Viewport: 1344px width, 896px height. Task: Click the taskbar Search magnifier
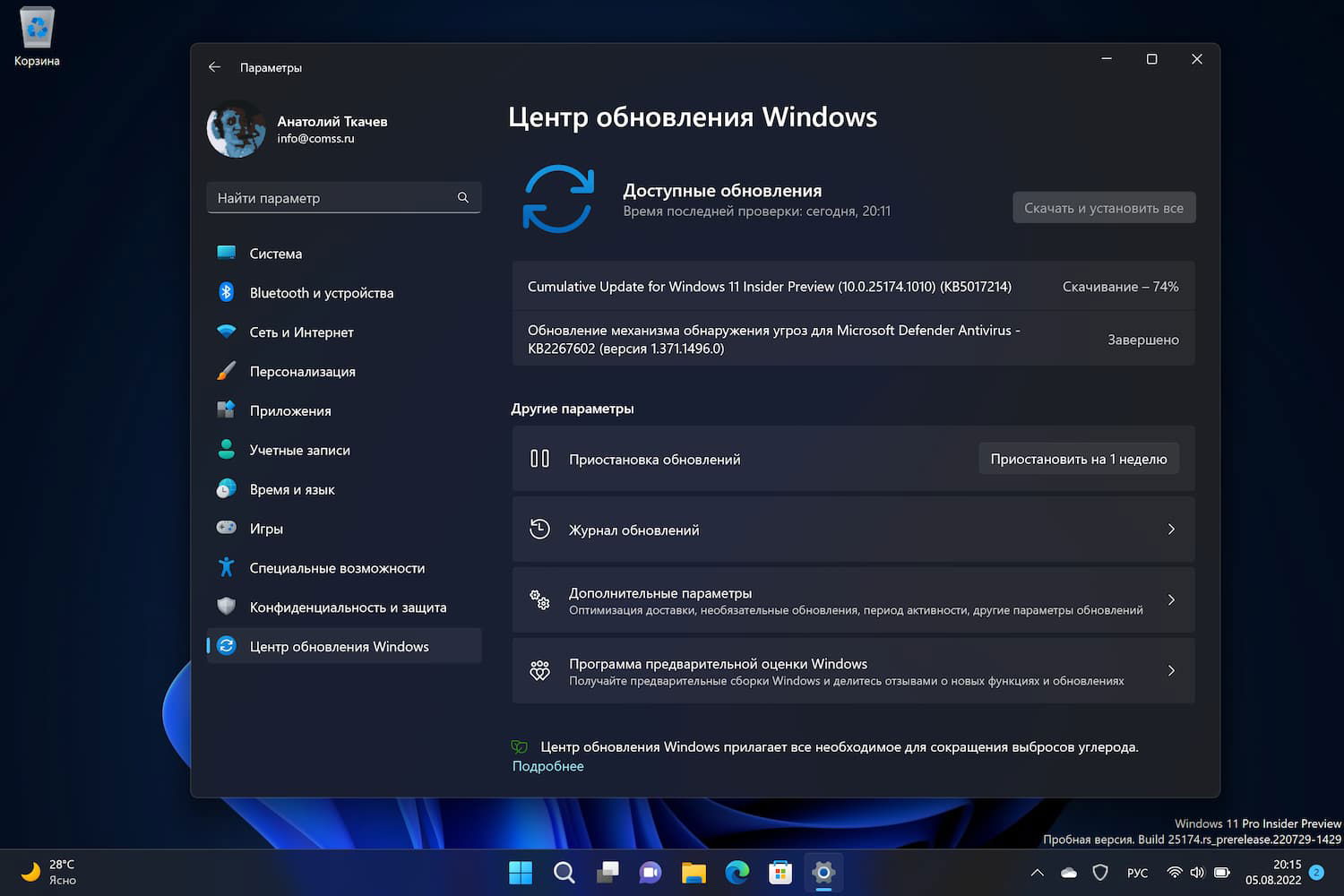point(564,872)
